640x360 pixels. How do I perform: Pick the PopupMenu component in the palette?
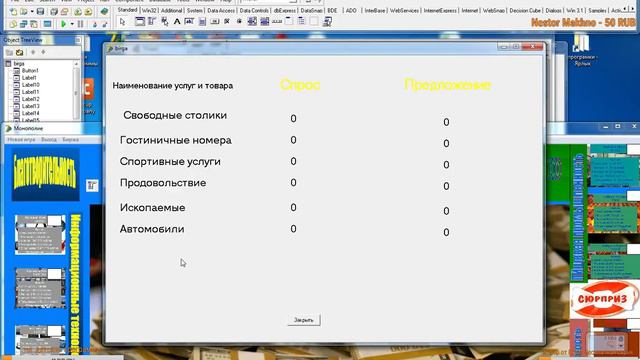pyautogui.click(x=164, y=21)
